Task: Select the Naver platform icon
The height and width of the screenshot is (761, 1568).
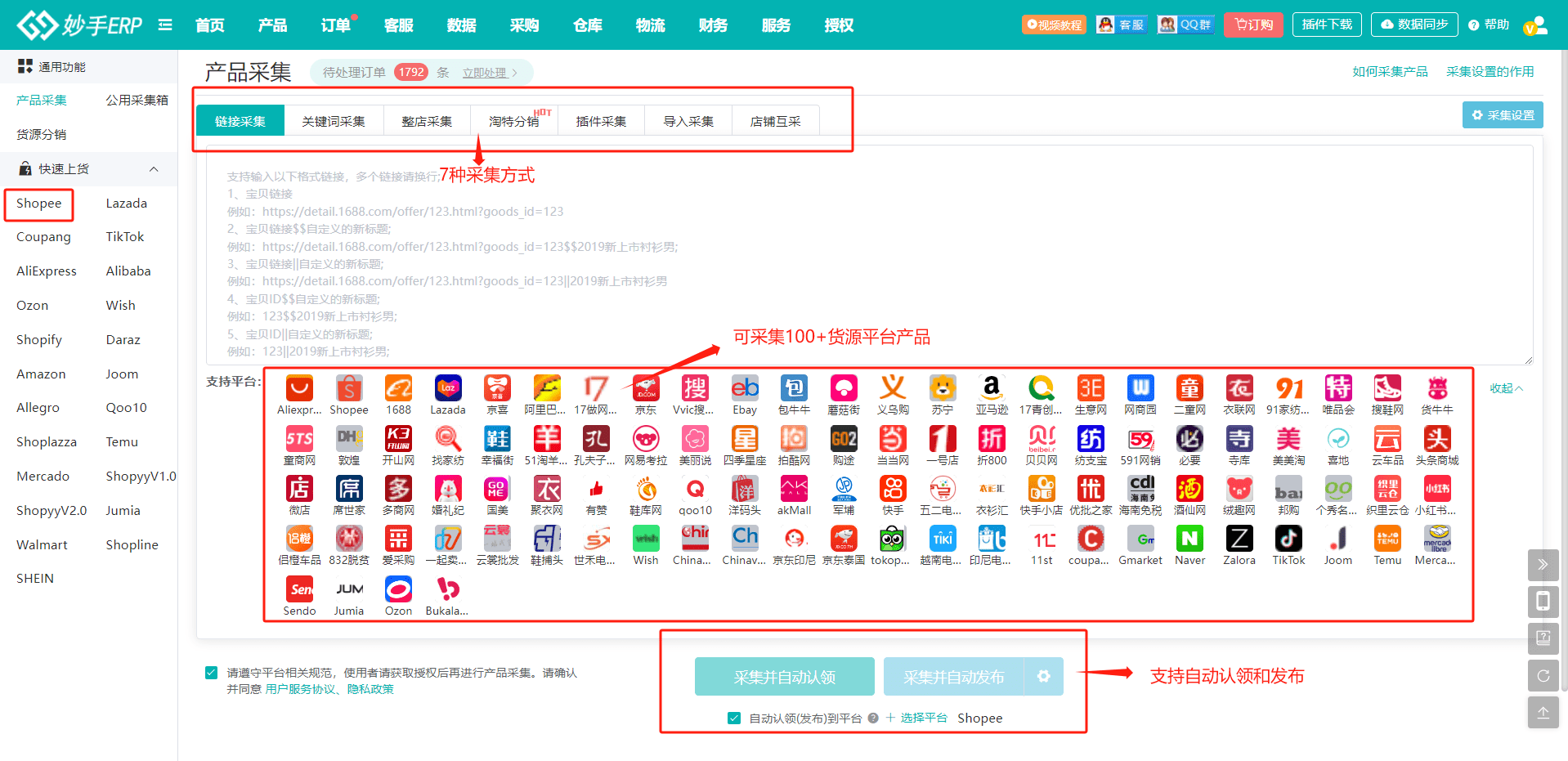Action: (1189, 539)
